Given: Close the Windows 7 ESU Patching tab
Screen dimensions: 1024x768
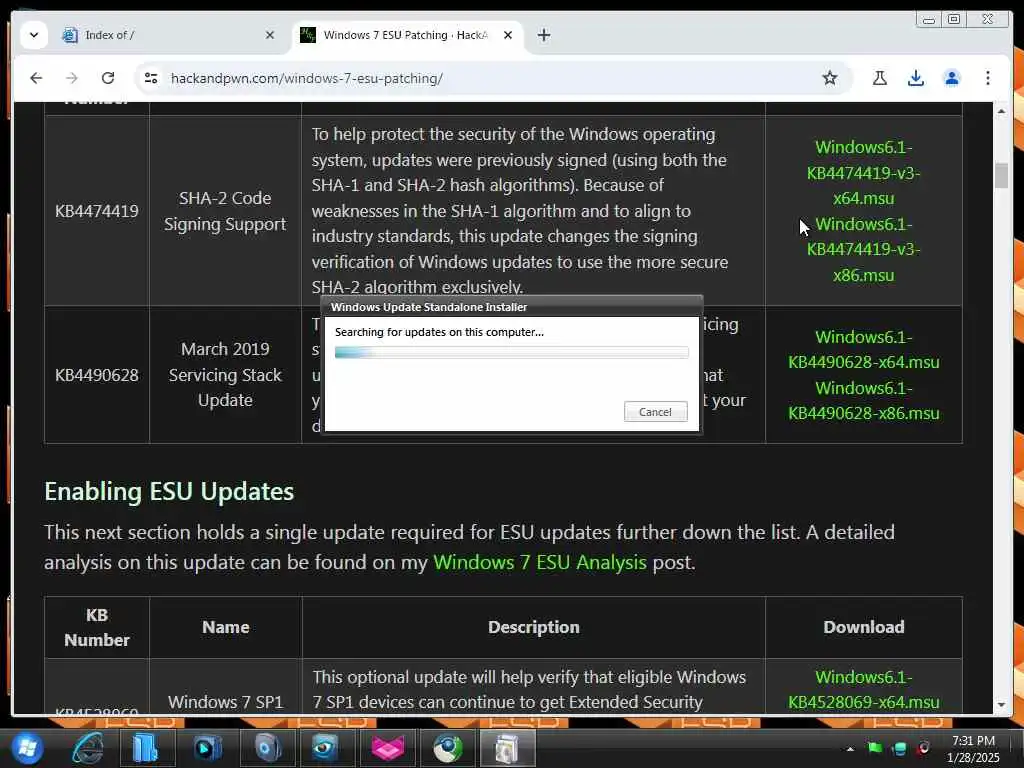Looking at the screenshot, I should pos(507,35).
